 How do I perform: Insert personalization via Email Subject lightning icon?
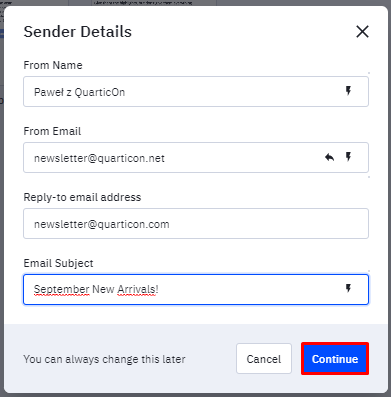click(x=348, y=289)
